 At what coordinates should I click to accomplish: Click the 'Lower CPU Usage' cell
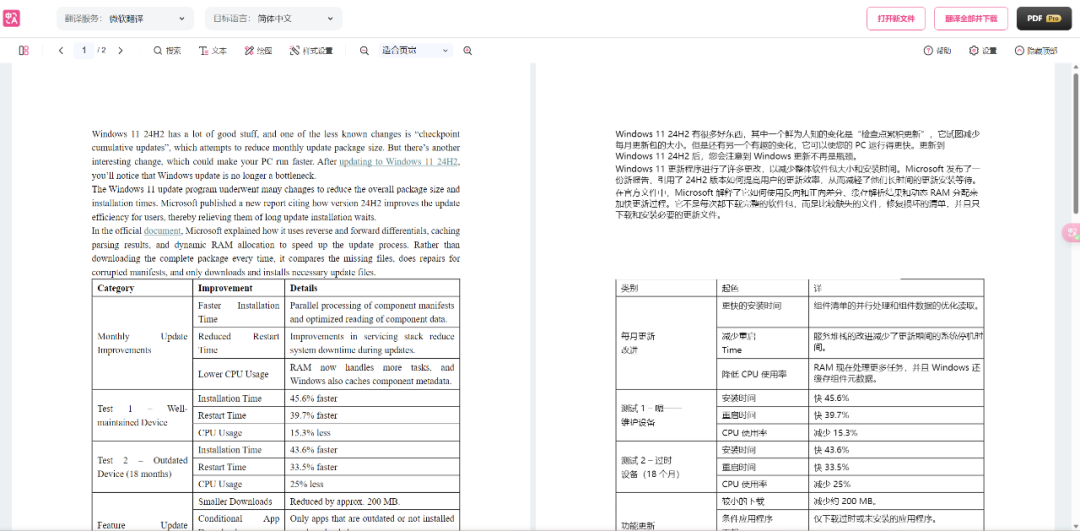click(x=238, y=374)
